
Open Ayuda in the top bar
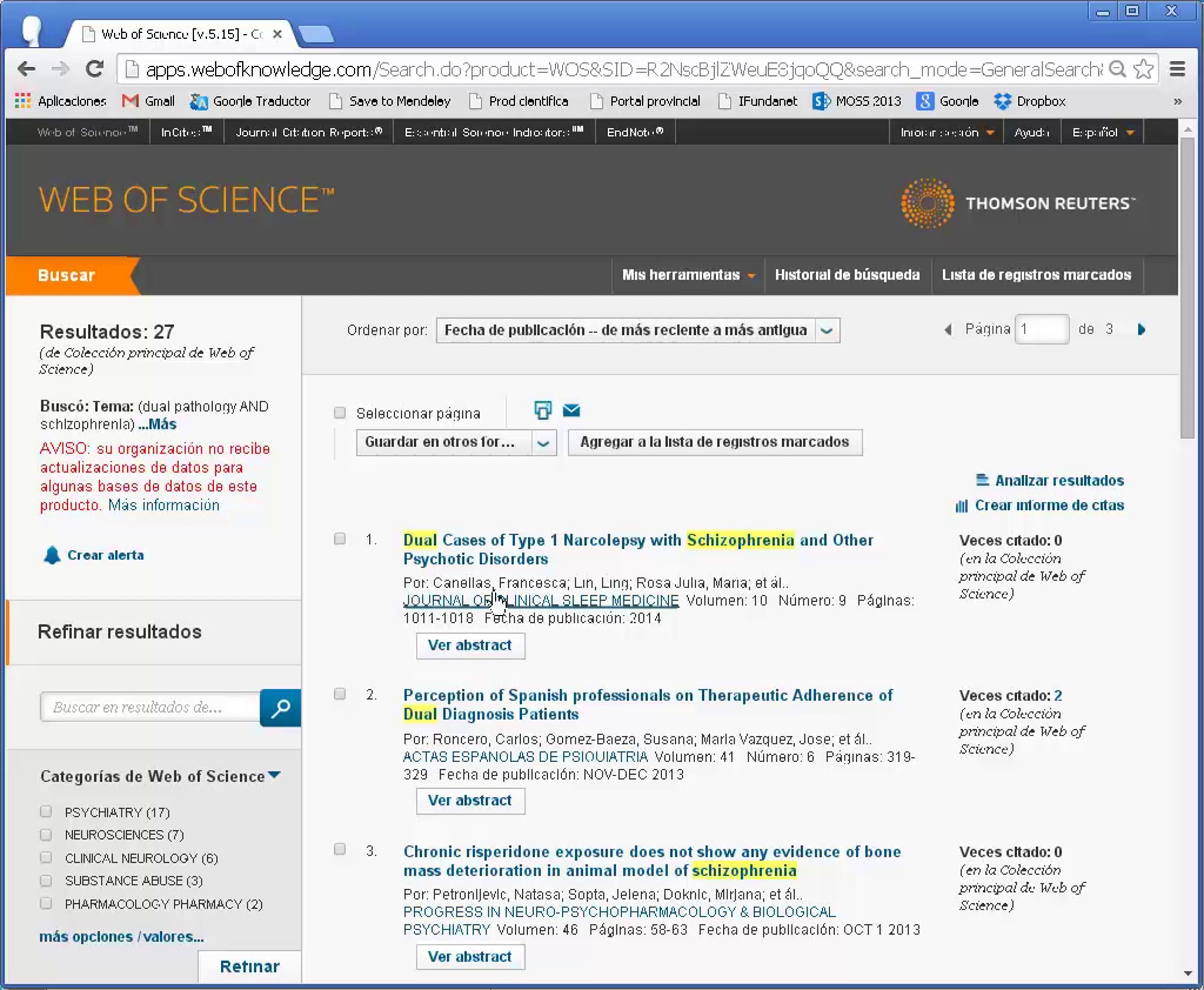1031,132
